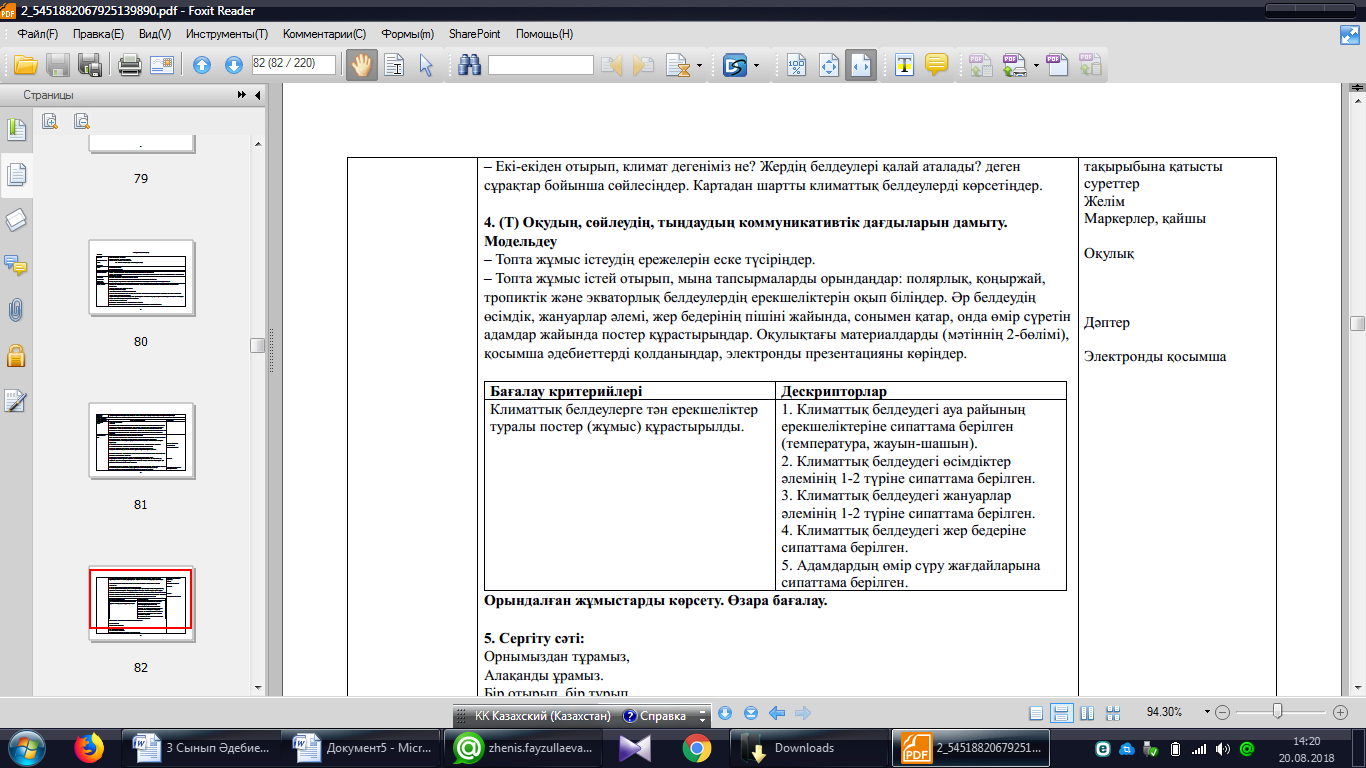The height and width of the screenshot is (768, 1366).
Task: Open the Attachments paperclip panel
Action: click(16, 310)
